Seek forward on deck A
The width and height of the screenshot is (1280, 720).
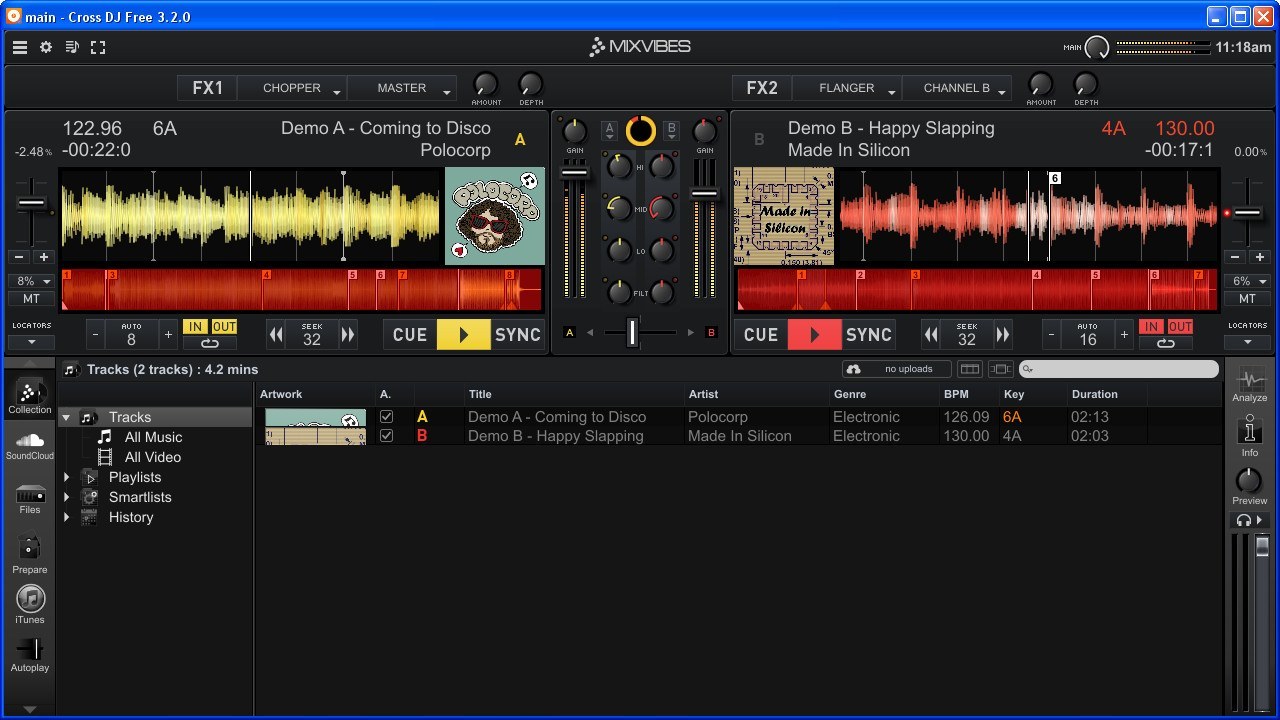(x=348, y=335)
